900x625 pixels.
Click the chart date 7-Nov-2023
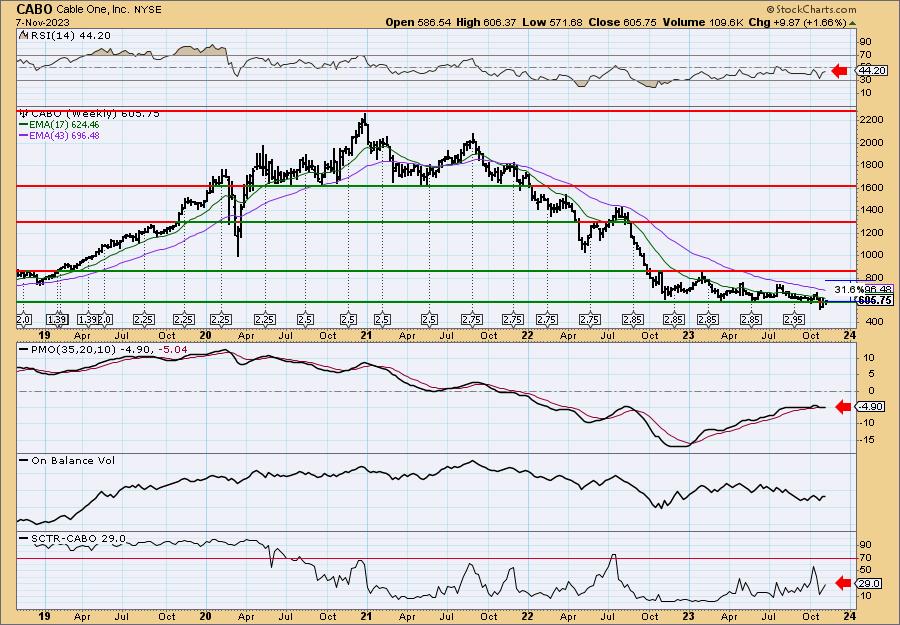(43, 22)
